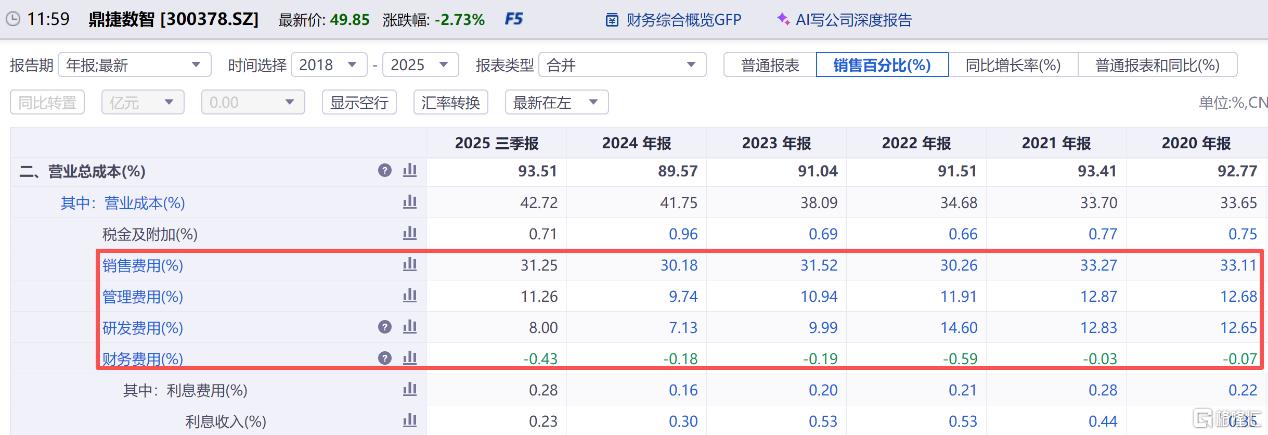Click the clock icon by 11:59
The height and width of the screenshot is (435, 1268).
point(13,18)
